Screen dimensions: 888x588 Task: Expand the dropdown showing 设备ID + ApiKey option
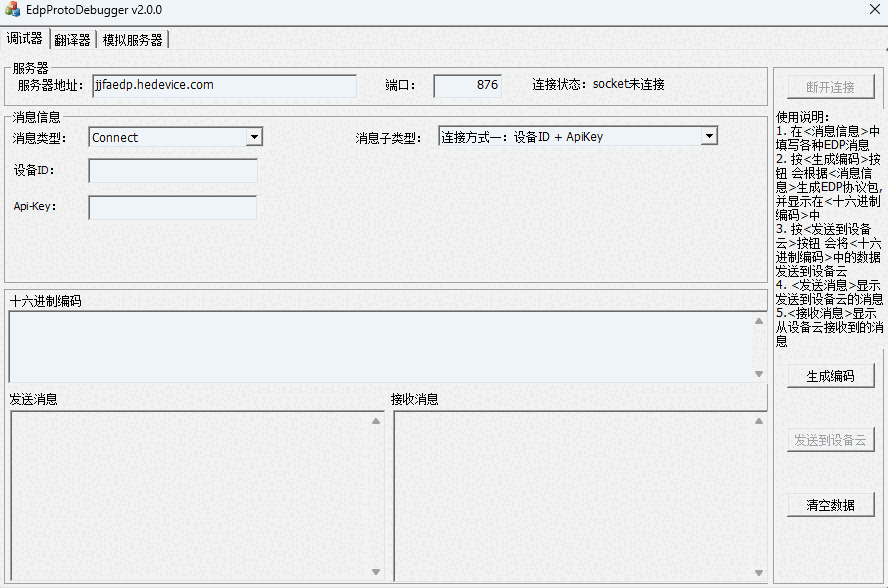click(x=710, y=135)
